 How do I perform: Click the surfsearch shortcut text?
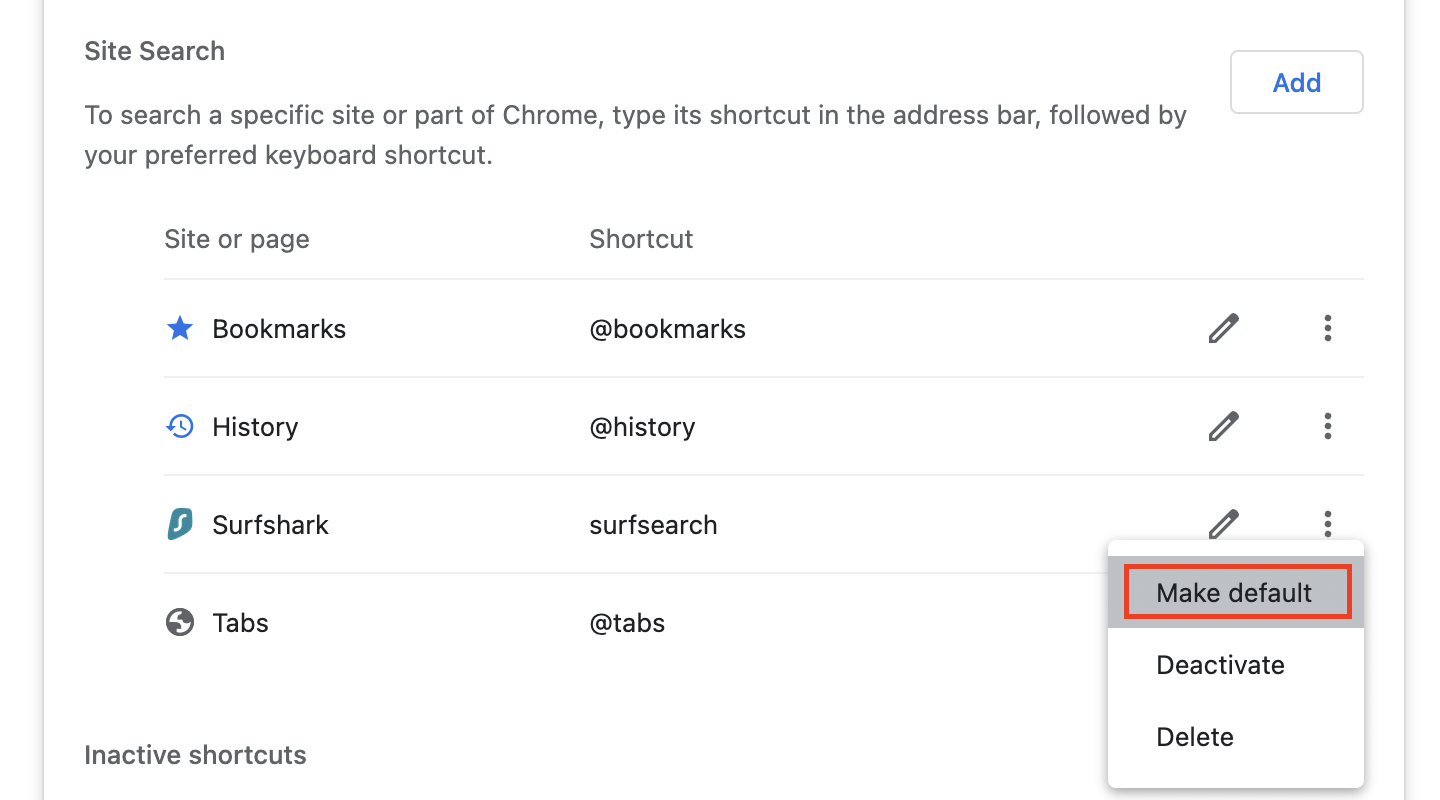coord(653,525)
